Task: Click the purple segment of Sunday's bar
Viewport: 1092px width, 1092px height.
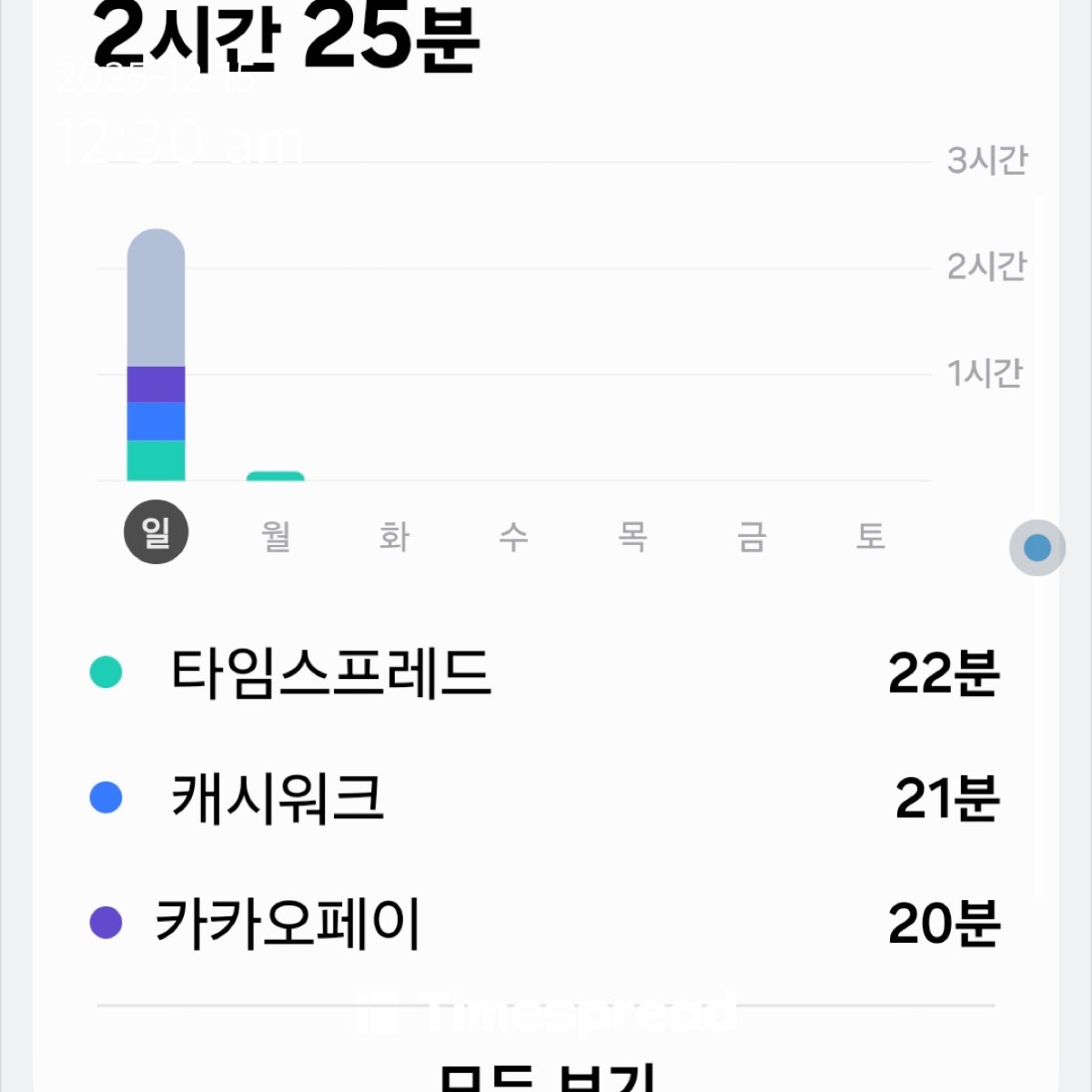Action: coord(156,384)
